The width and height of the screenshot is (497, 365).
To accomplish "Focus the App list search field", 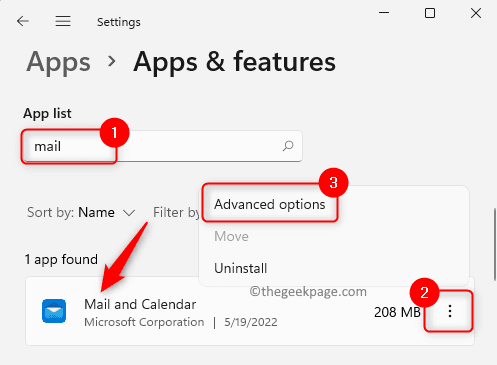I will pyautogui.click(x=162, y=146).
